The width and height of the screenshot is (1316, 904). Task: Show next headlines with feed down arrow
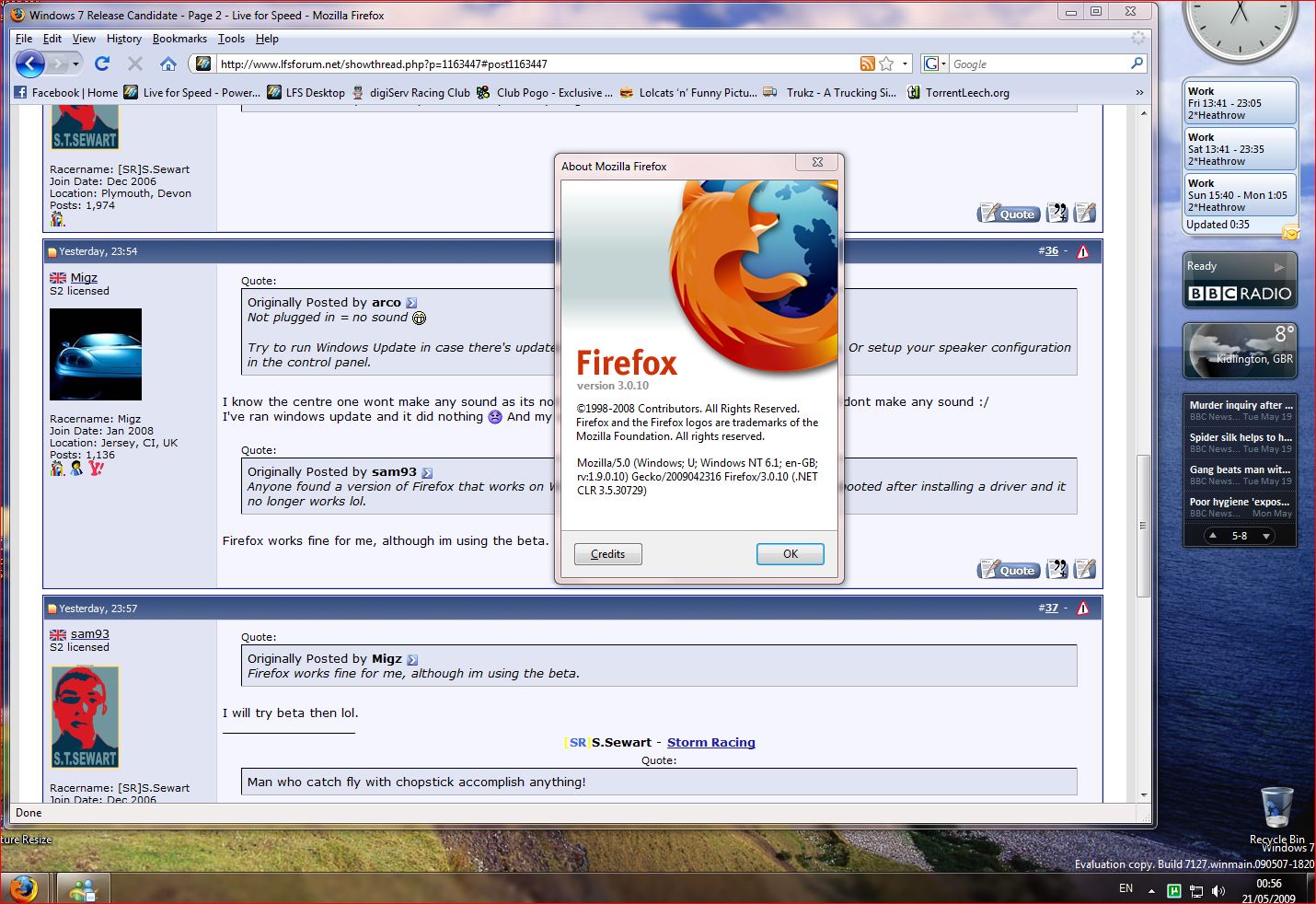tap(1266, 536)
